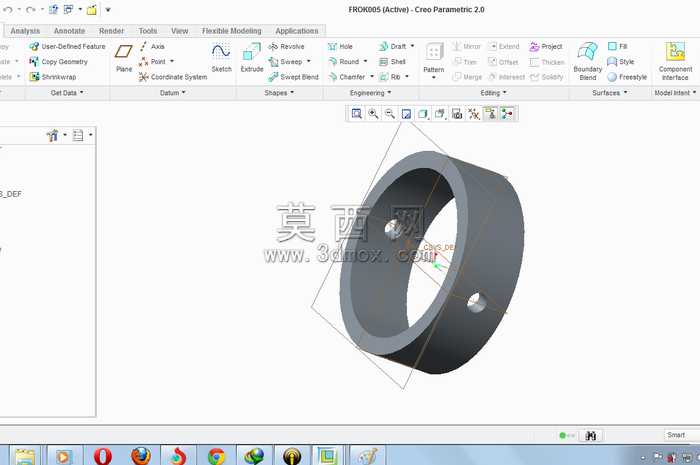Open Google Chrome from the taskbar
Viewport: 700px width, 465px height.
click(217, 456)
